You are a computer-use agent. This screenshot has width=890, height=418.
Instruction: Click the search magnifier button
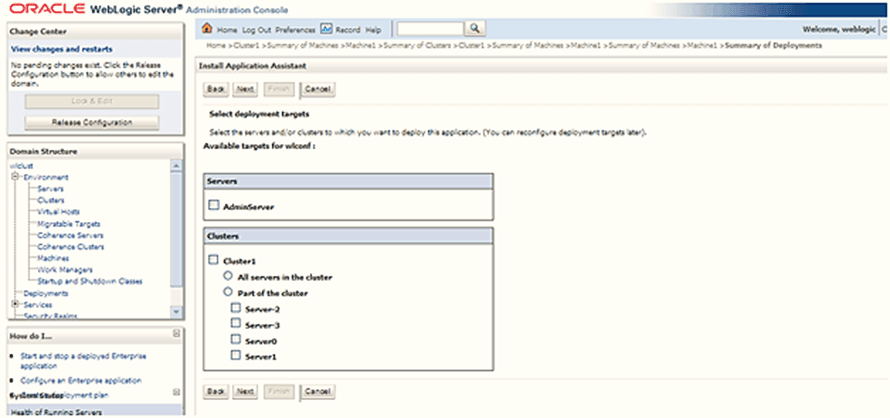click(x=473, y=28)
